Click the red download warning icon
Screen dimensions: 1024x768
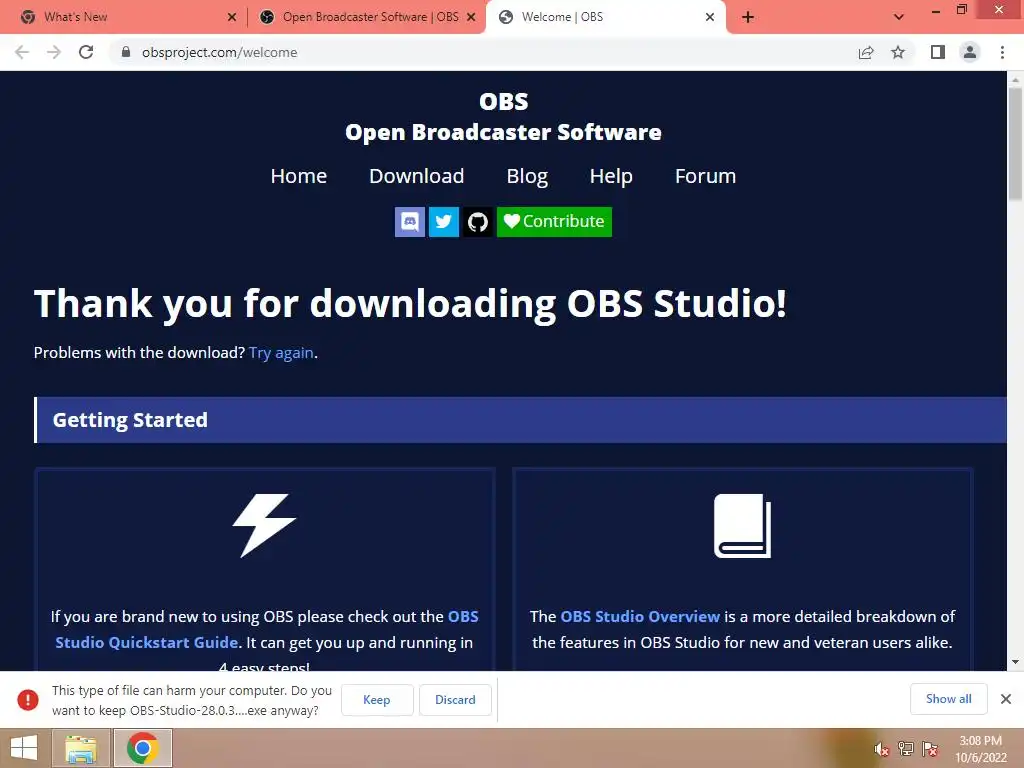pyautogui.click(x=28, y=699)
